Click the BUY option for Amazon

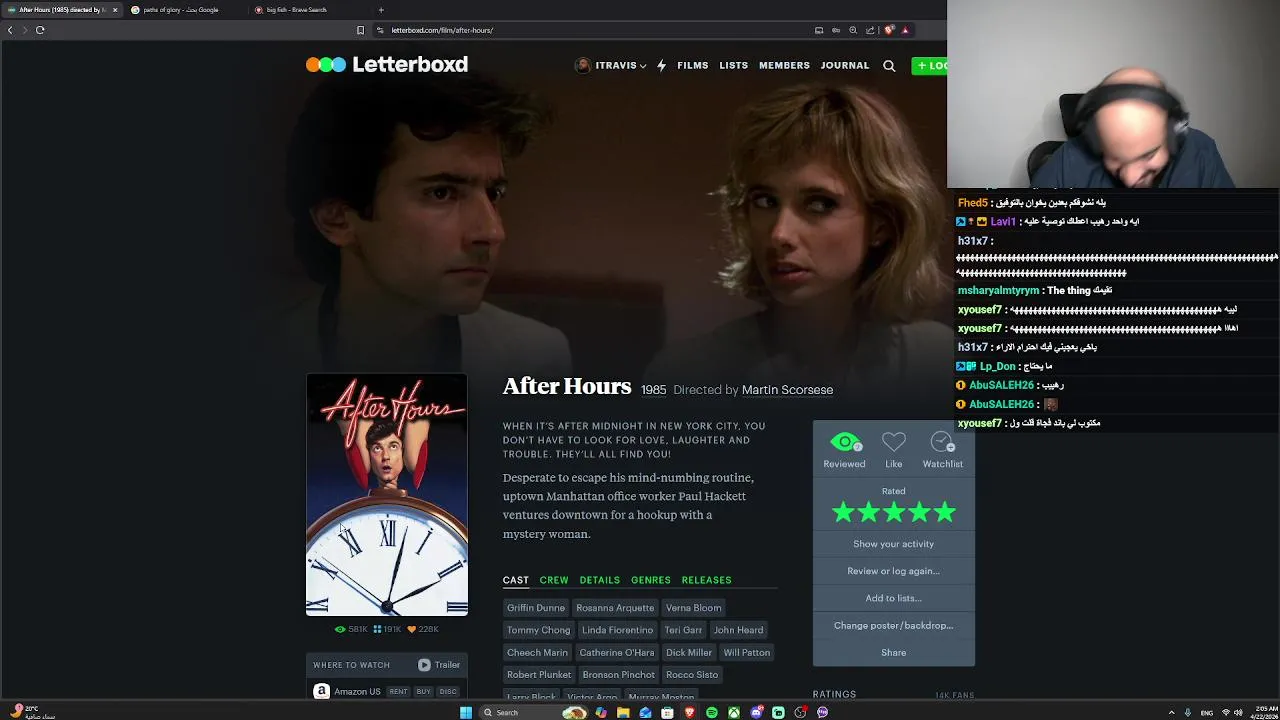point(424,691)
